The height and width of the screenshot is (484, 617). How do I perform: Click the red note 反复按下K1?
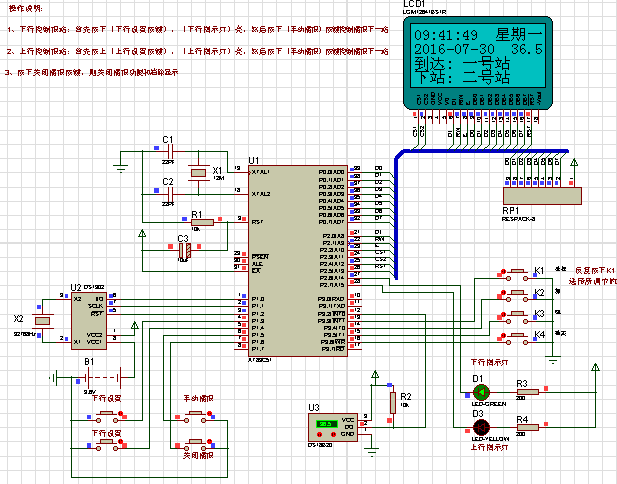[x=595, y=270]
